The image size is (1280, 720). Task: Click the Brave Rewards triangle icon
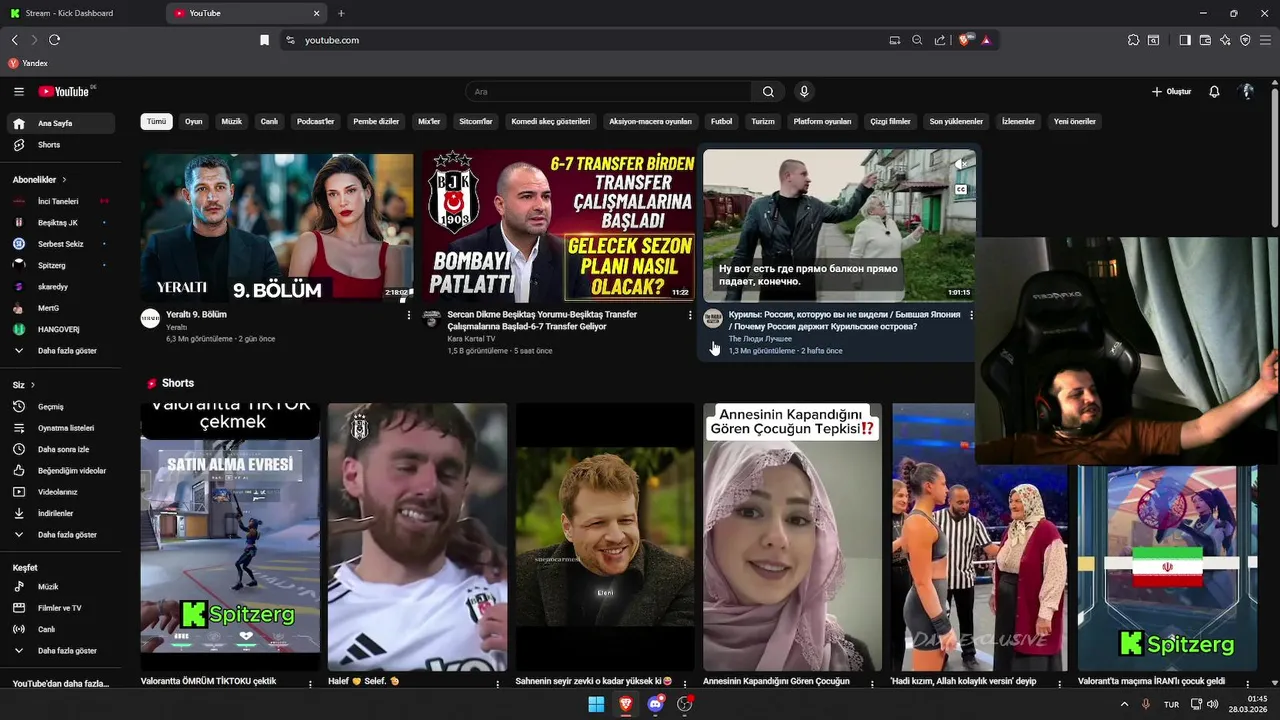point(986,40)
